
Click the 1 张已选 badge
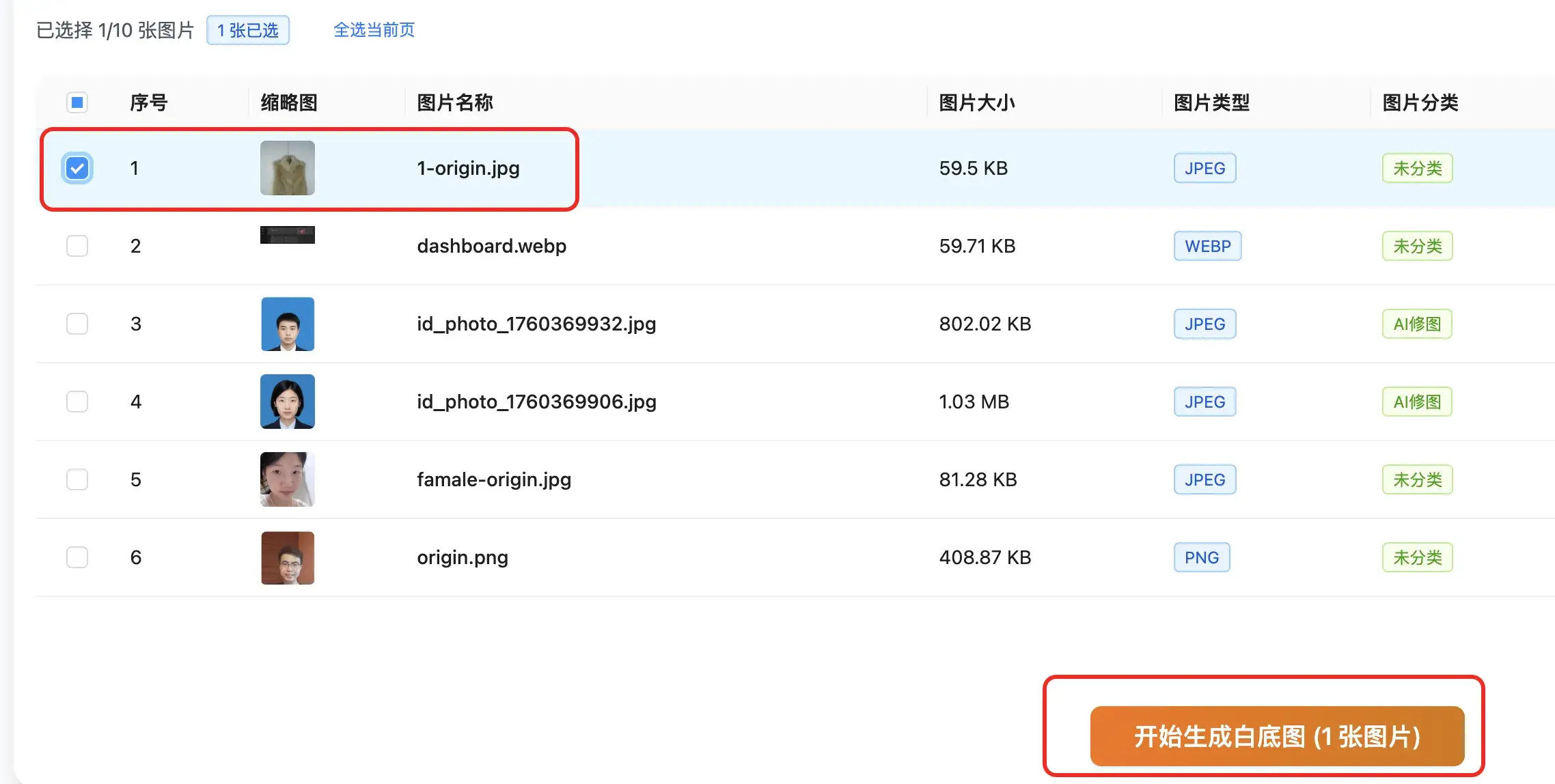[248, 30]
